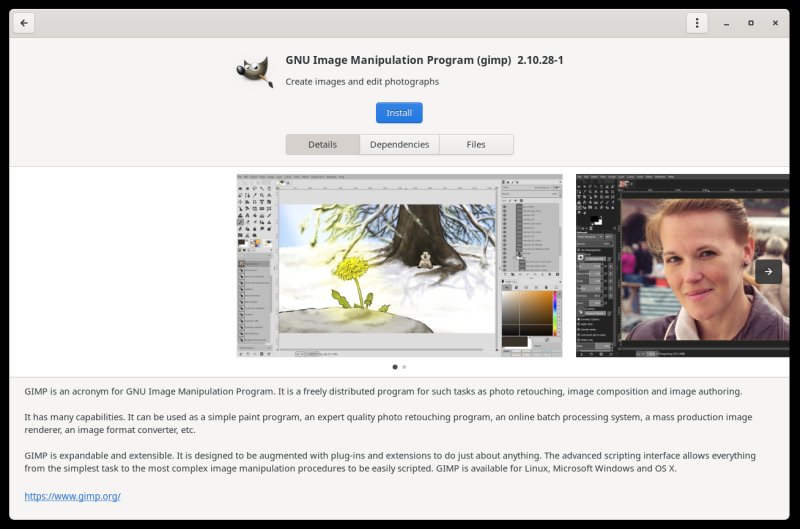Viewport: 800px width, 529px height.
Task: Click the 'GIMP is an acronym' paragraph
Action: point(383,391)
